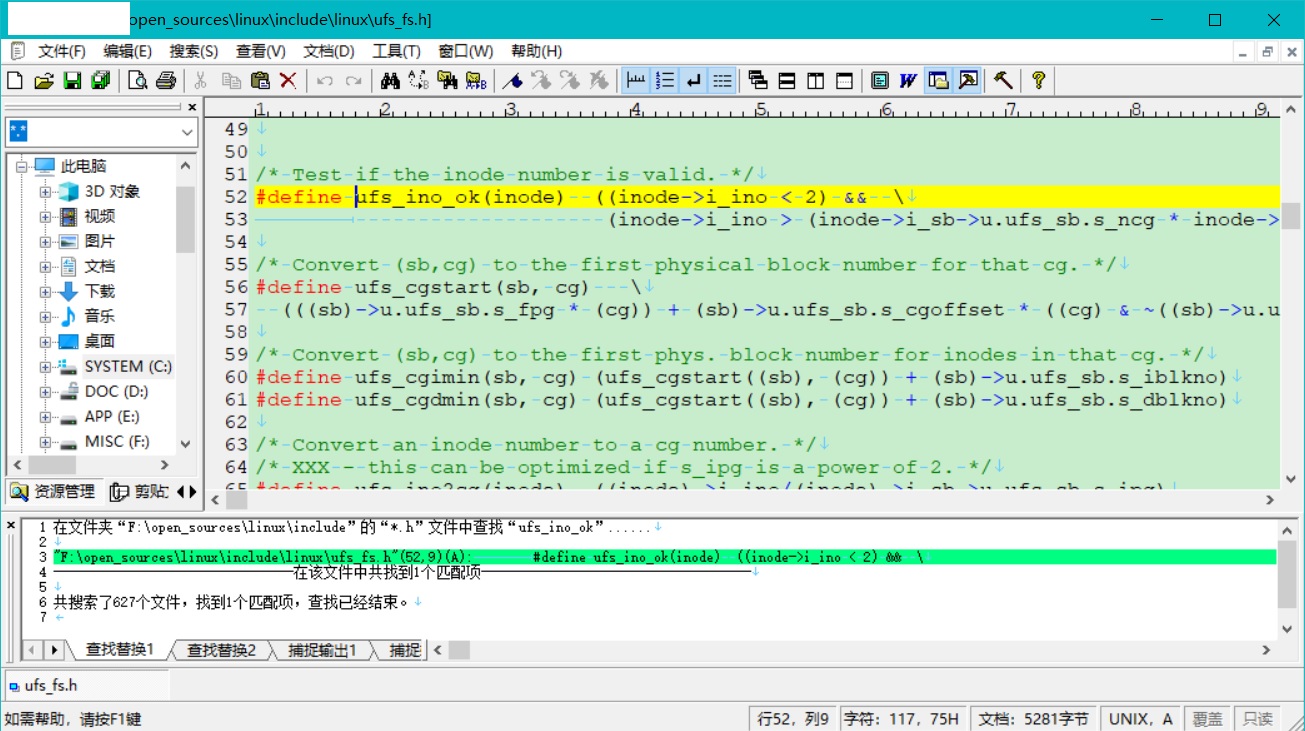Create a new blank document
This screenshot has height=731, width=1305.
[14, 80]
